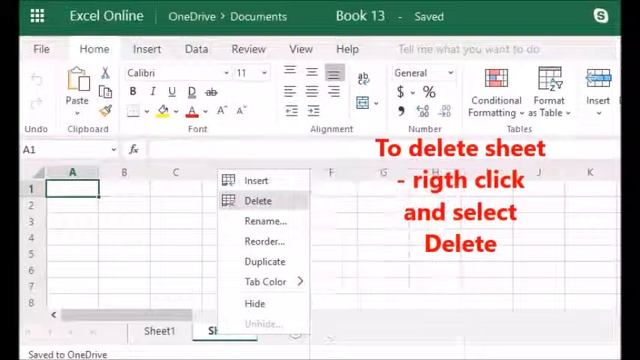The width and height of the screenshot is (640, 360).
Task: Switch to the Review ribbon tab
Action: coord(249,49)
